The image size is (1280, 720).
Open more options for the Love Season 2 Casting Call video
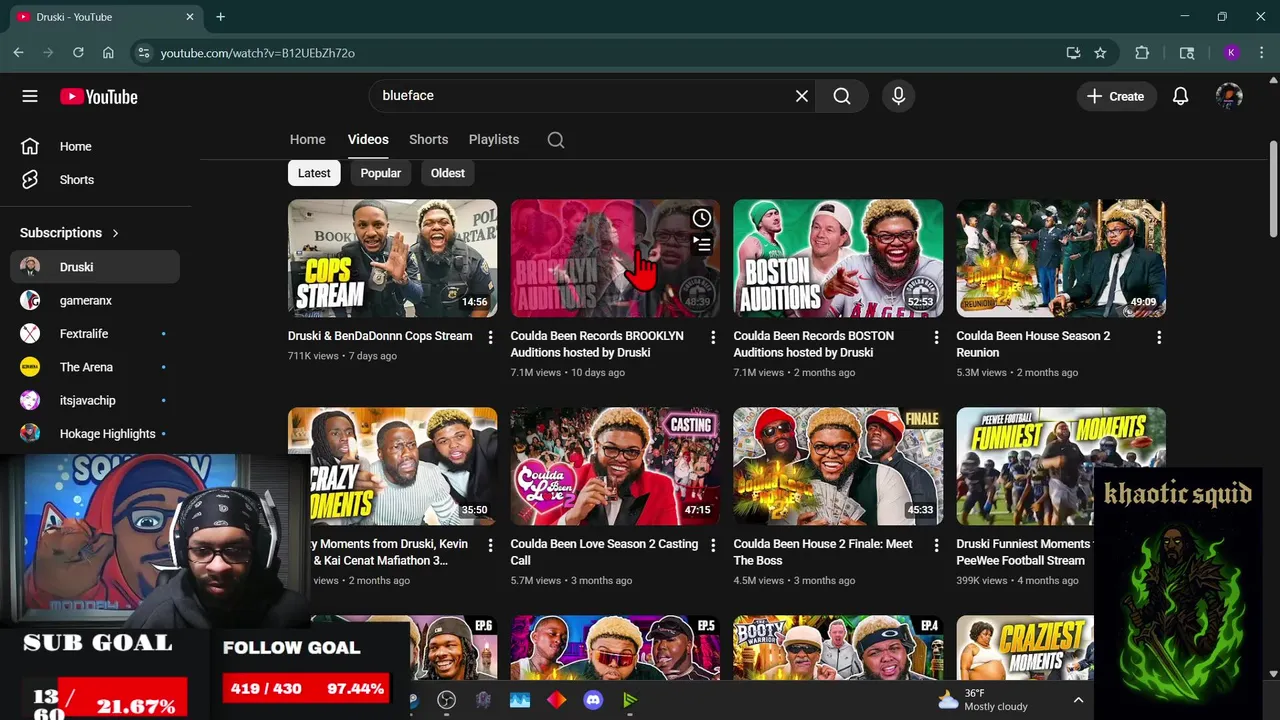point(713,546)
